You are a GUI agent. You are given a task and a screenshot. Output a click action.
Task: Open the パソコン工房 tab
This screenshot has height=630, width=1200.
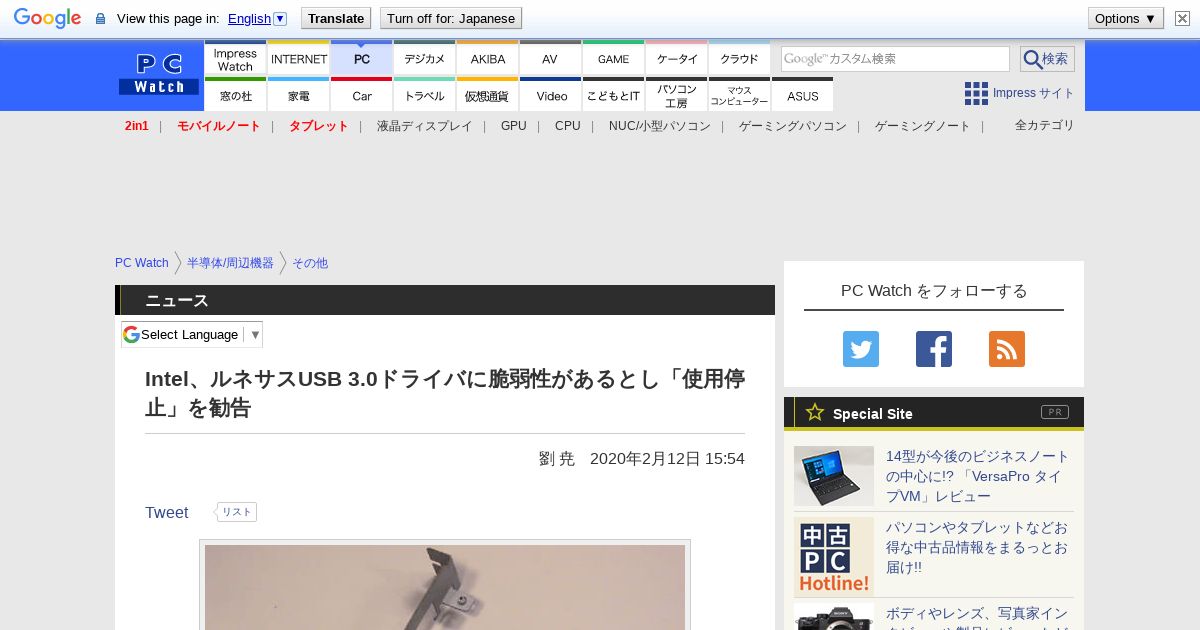676,95
